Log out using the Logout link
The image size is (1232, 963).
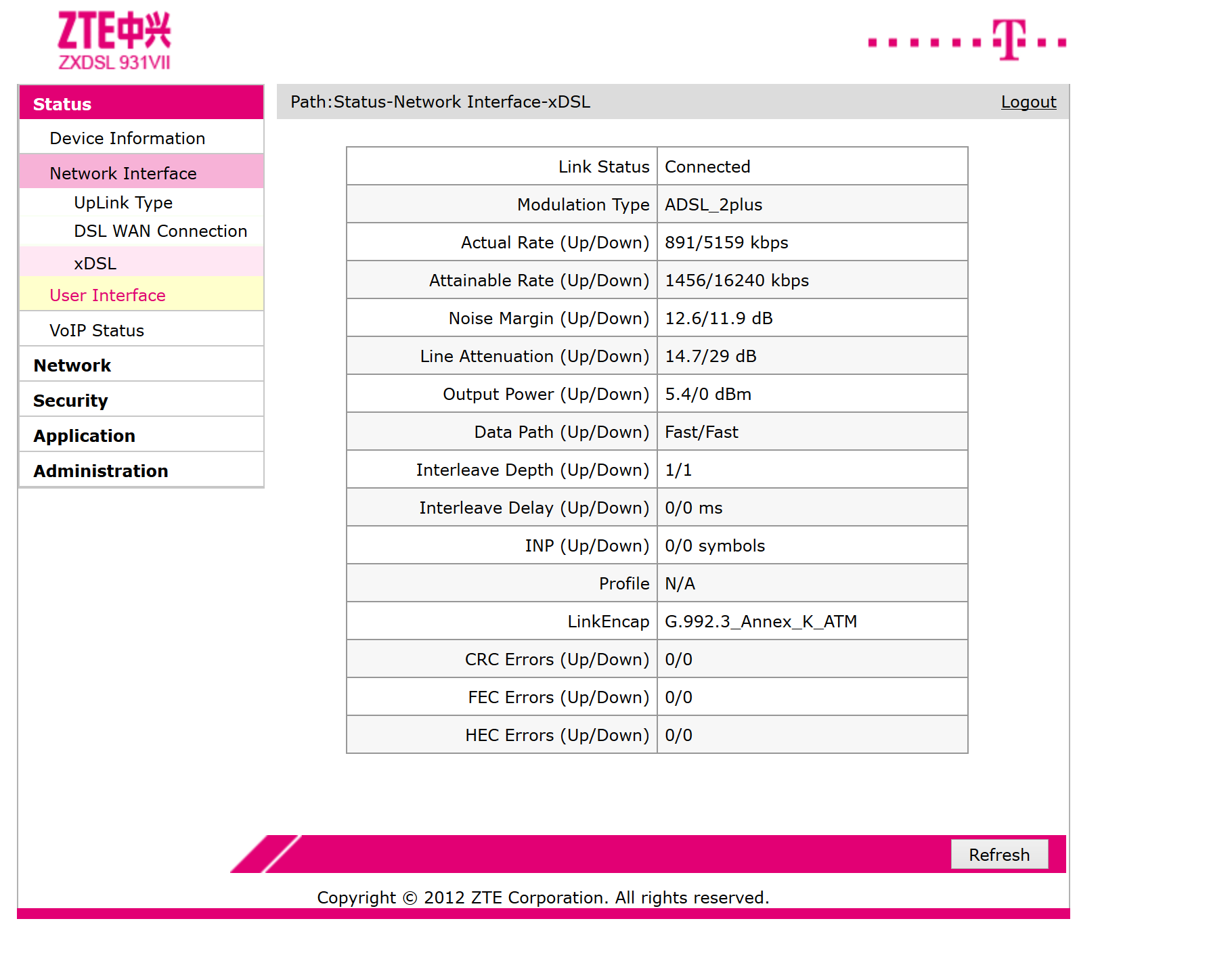coord(1028,102)
